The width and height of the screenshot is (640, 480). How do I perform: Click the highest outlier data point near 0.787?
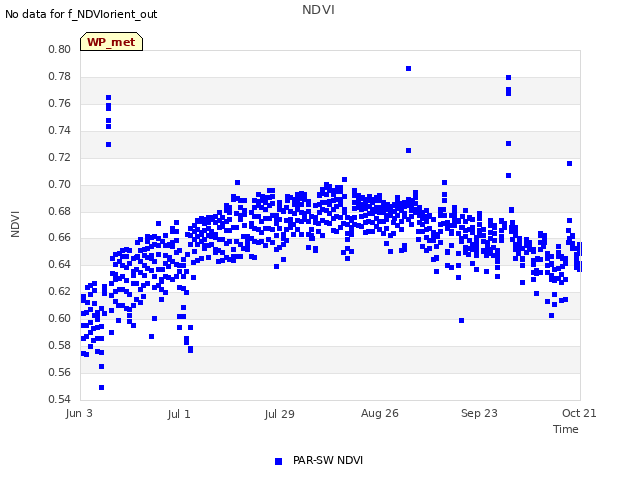coord(409,69)
